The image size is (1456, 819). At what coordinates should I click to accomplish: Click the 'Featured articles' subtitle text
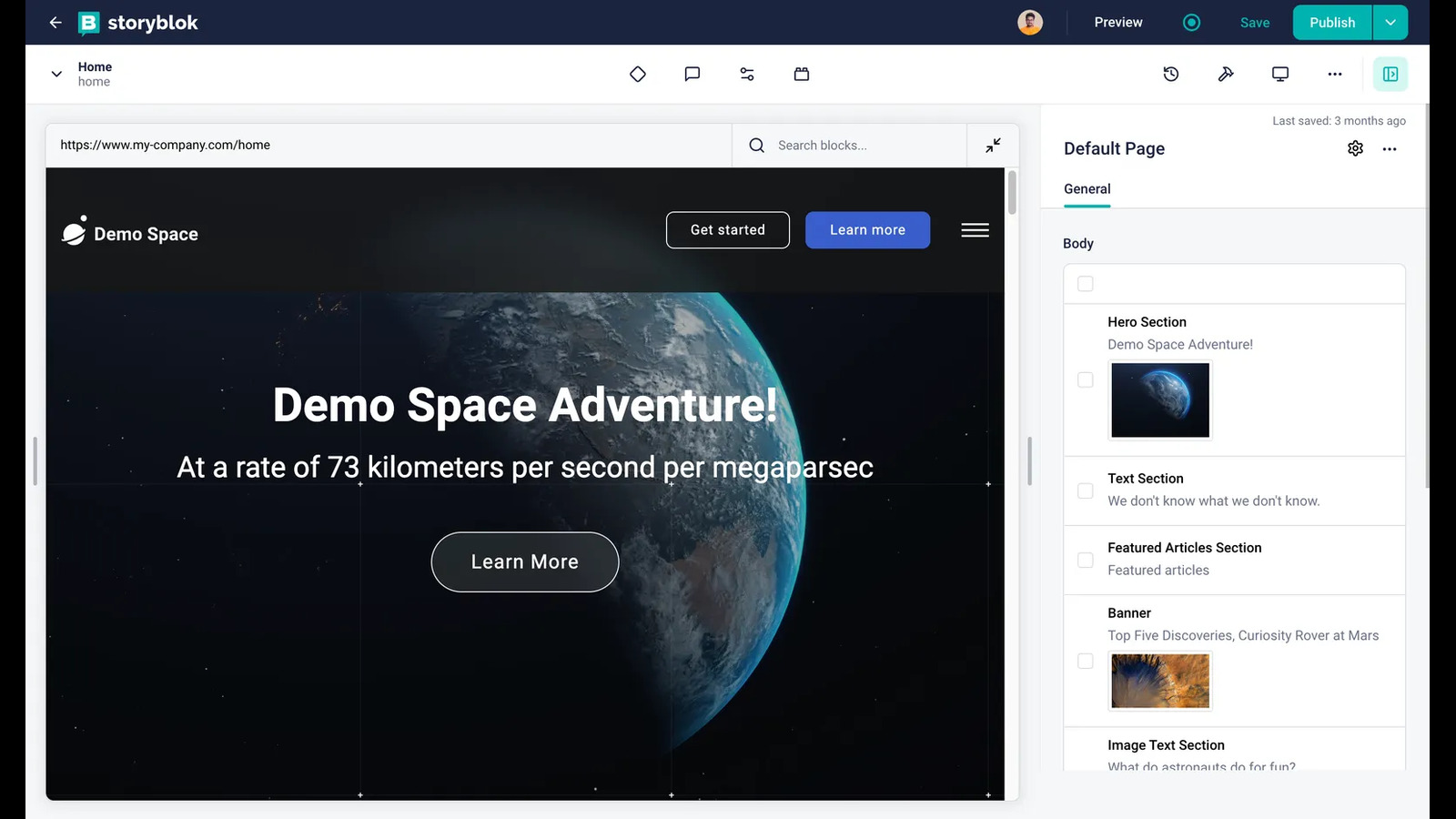(1158, 571)
